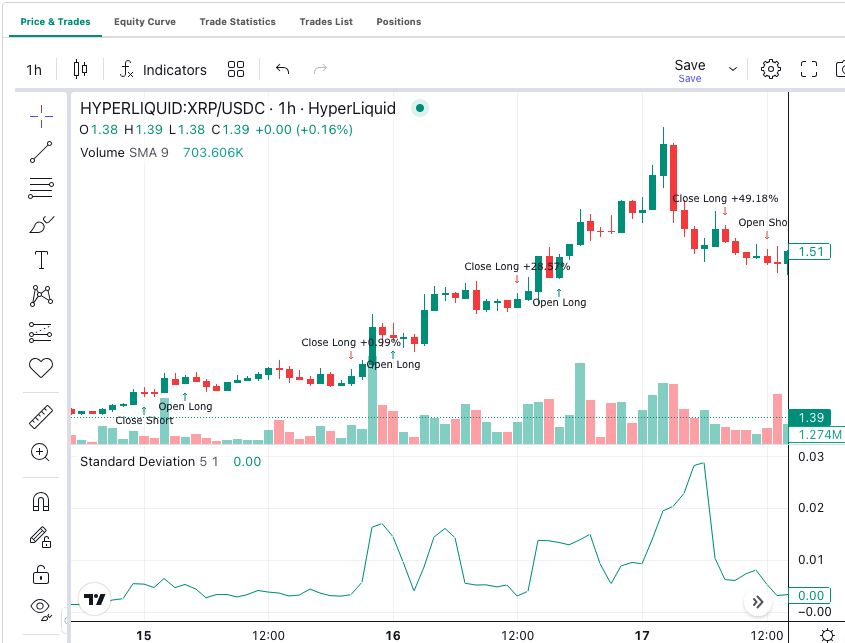845x643 pixels.
Task: Select the crosshair cursor tool
Action: click(x=41, y=116)
